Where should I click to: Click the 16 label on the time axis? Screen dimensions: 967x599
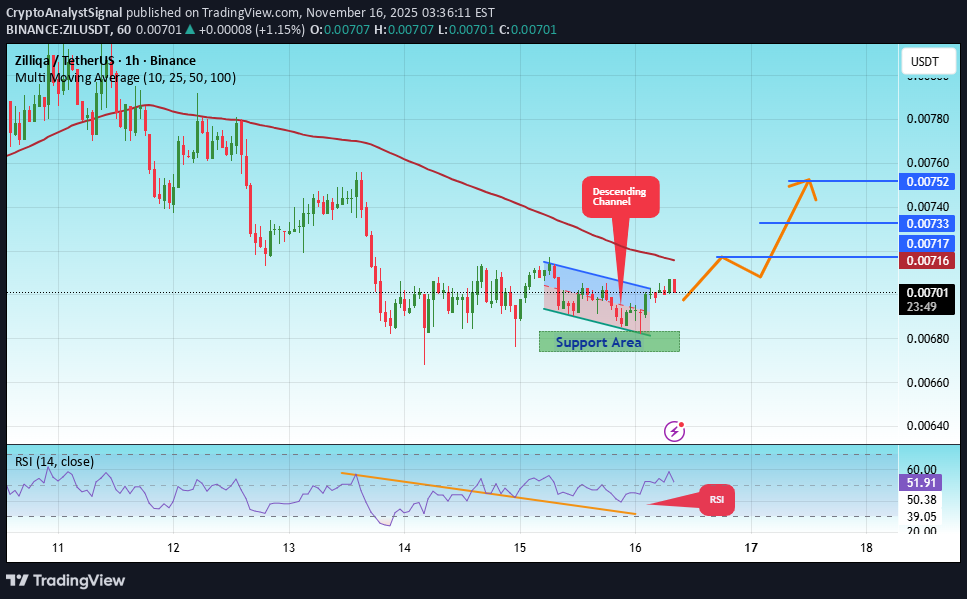(634, 548)
